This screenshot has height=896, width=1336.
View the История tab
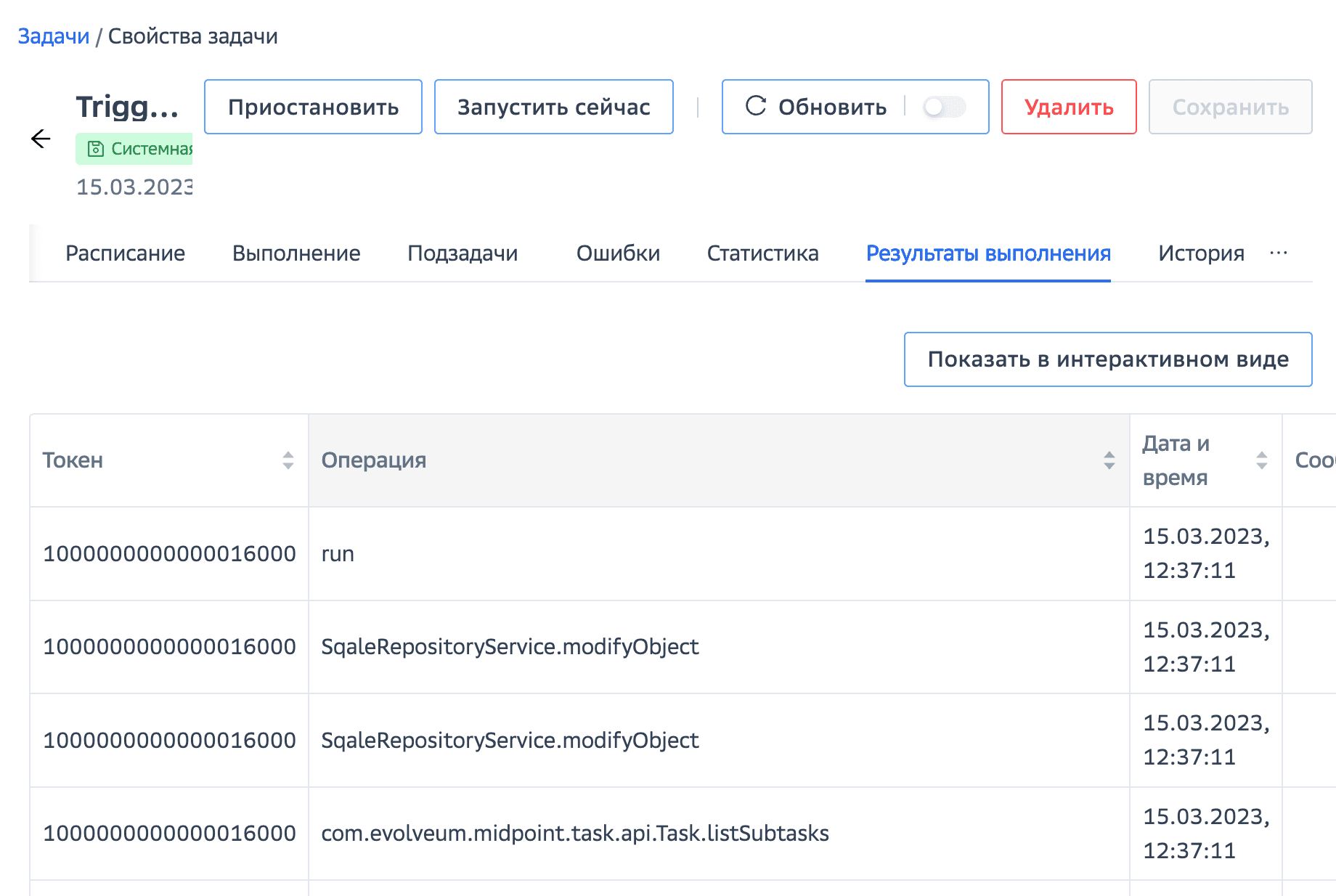pos(1201,253)
